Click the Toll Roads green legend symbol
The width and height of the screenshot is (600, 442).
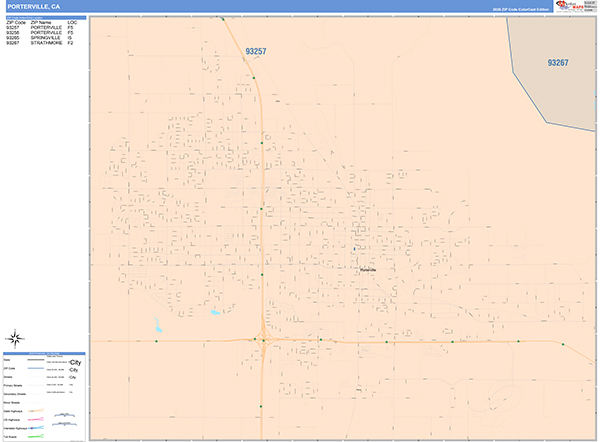pyautogui.click(x=36, y=436)
